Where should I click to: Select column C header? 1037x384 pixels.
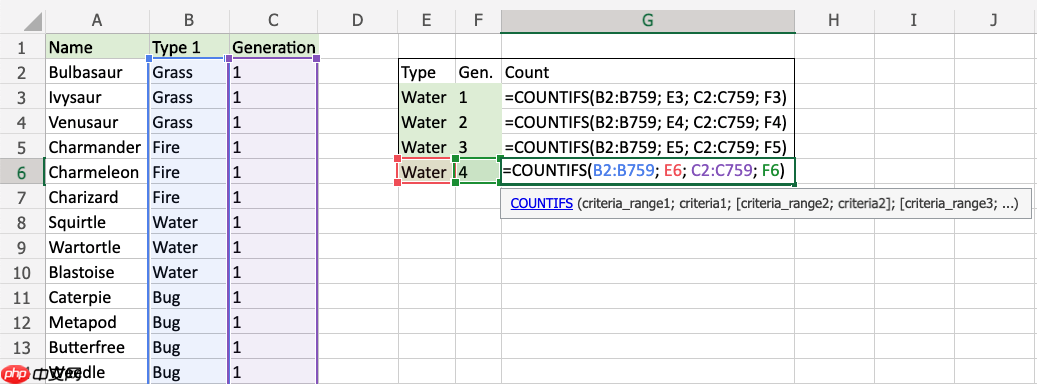[x=274, y=20]
